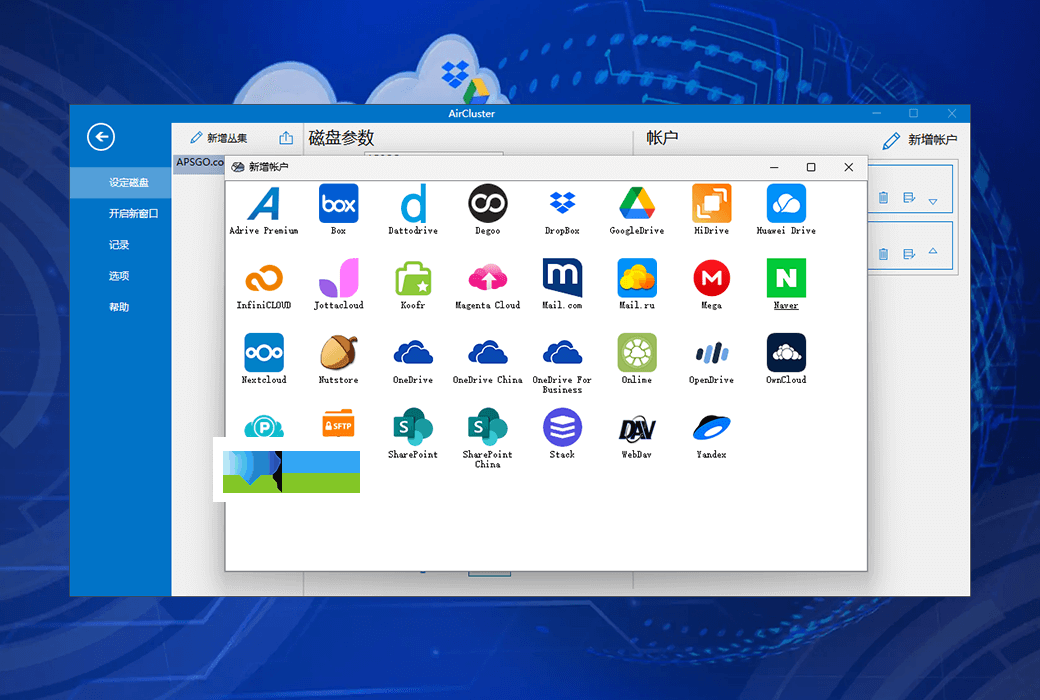This screenshot has width=1040, height=700.
Task: Choose the SharePoint China provider
Action: [488, 439]
